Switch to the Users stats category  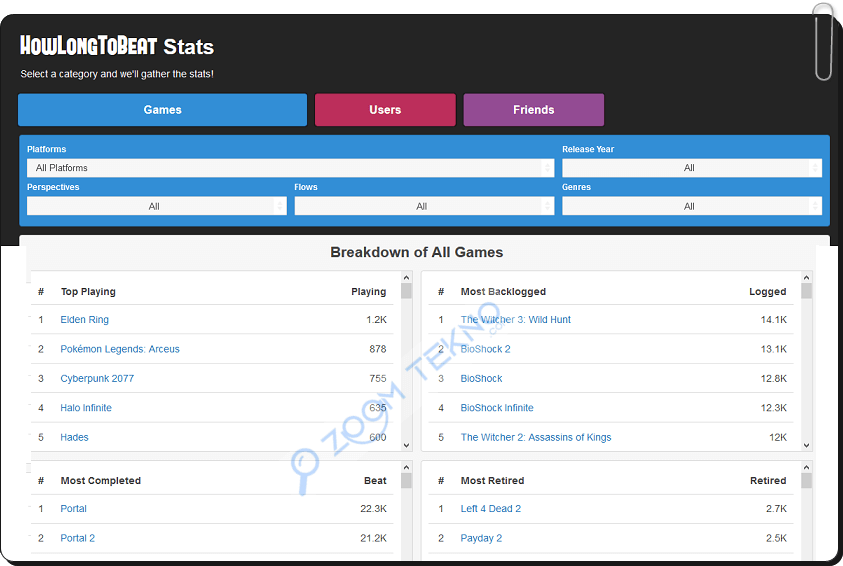(385, 110)
